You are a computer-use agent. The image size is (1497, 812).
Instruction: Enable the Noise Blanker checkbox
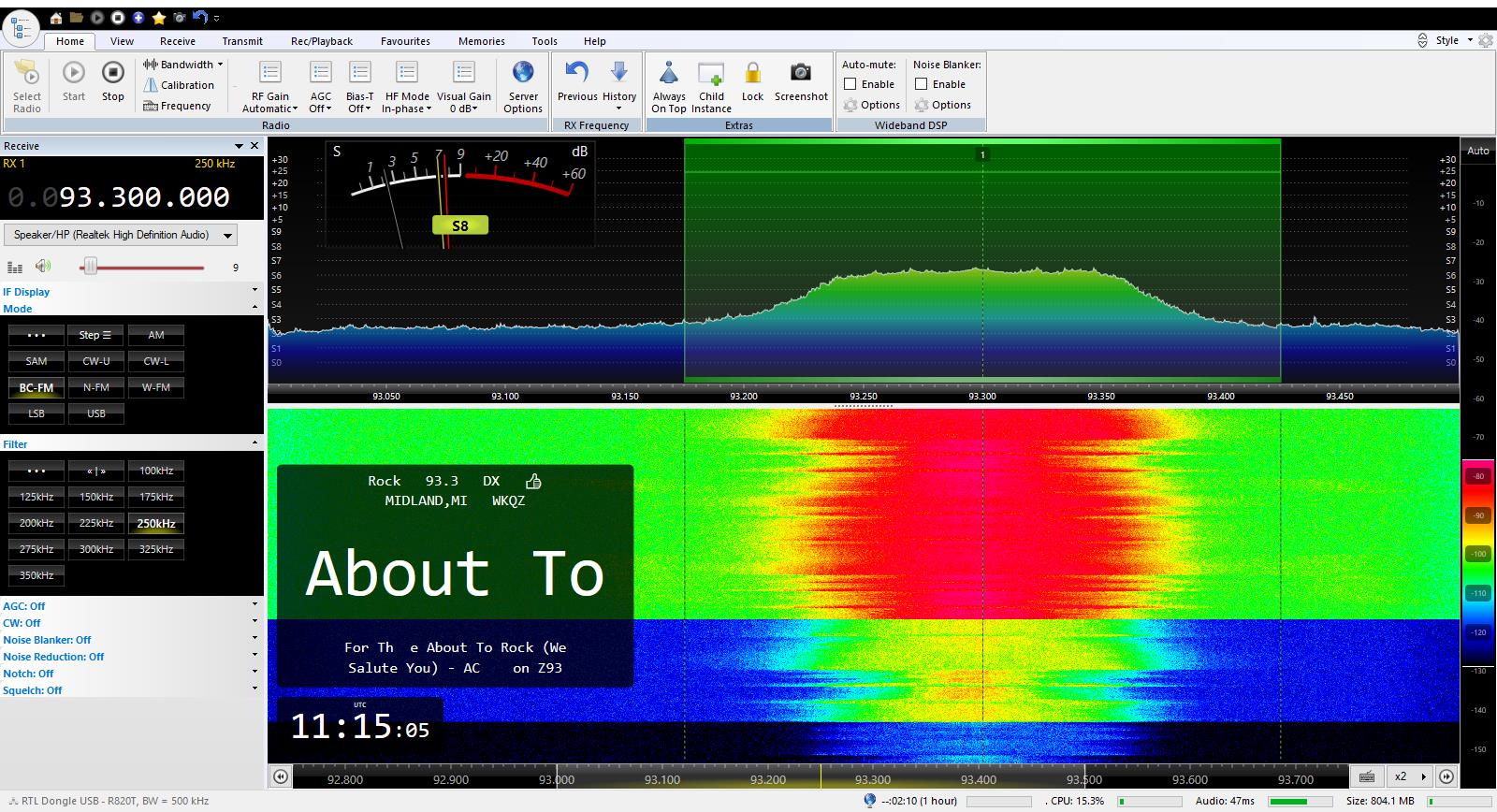[x=922, y=84]
